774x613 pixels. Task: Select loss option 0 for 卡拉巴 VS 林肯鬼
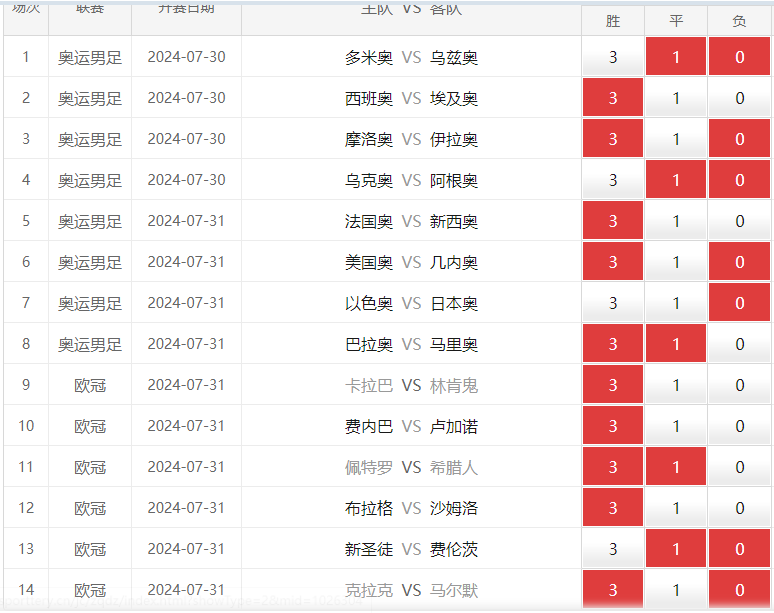[739, 384]
